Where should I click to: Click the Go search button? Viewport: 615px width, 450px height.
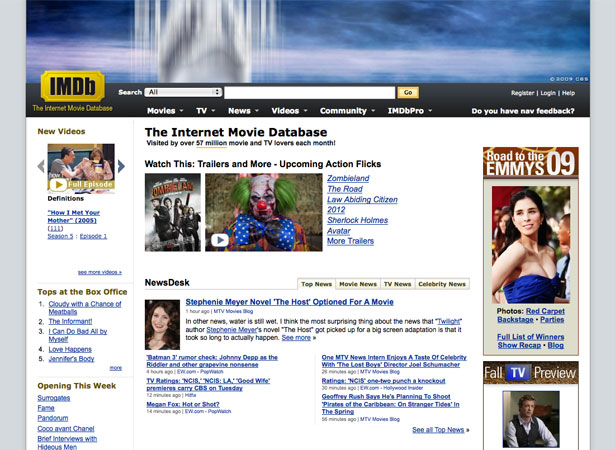(x=408, y=93)
